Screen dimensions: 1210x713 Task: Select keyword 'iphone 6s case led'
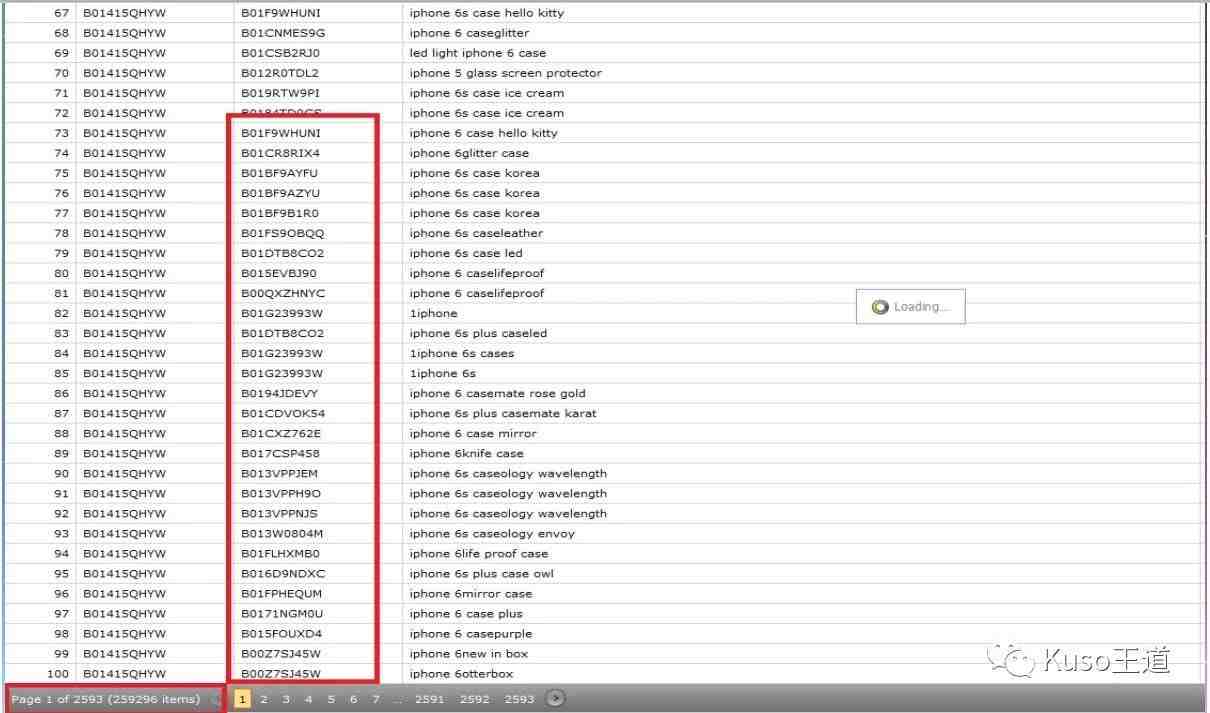pos(466,253)
